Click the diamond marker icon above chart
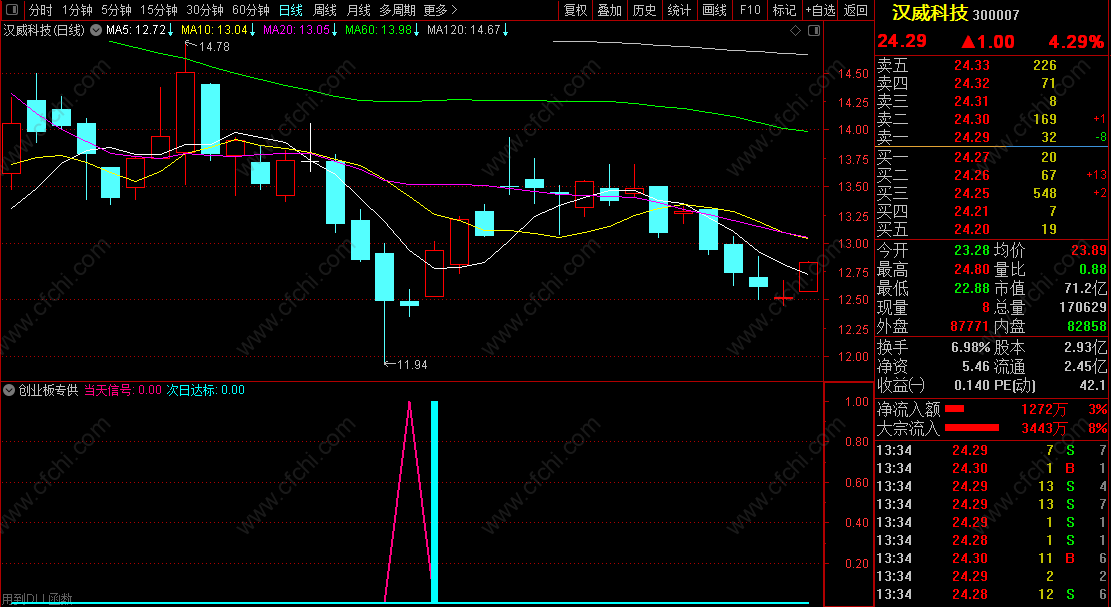Image resolution: width=1111 pixels, height=607 pixels. pyautogui.click(x=795, y=30)
